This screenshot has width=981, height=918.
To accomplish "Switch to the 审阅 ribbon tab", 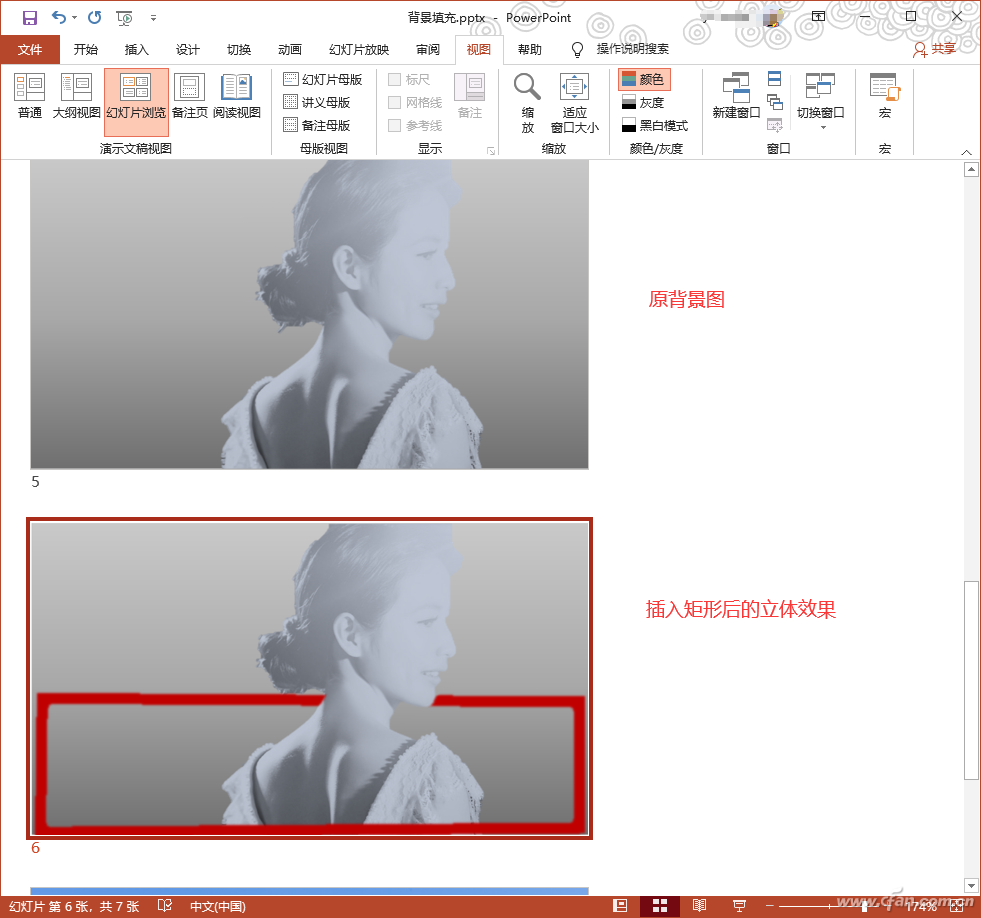I will (428, 49).
